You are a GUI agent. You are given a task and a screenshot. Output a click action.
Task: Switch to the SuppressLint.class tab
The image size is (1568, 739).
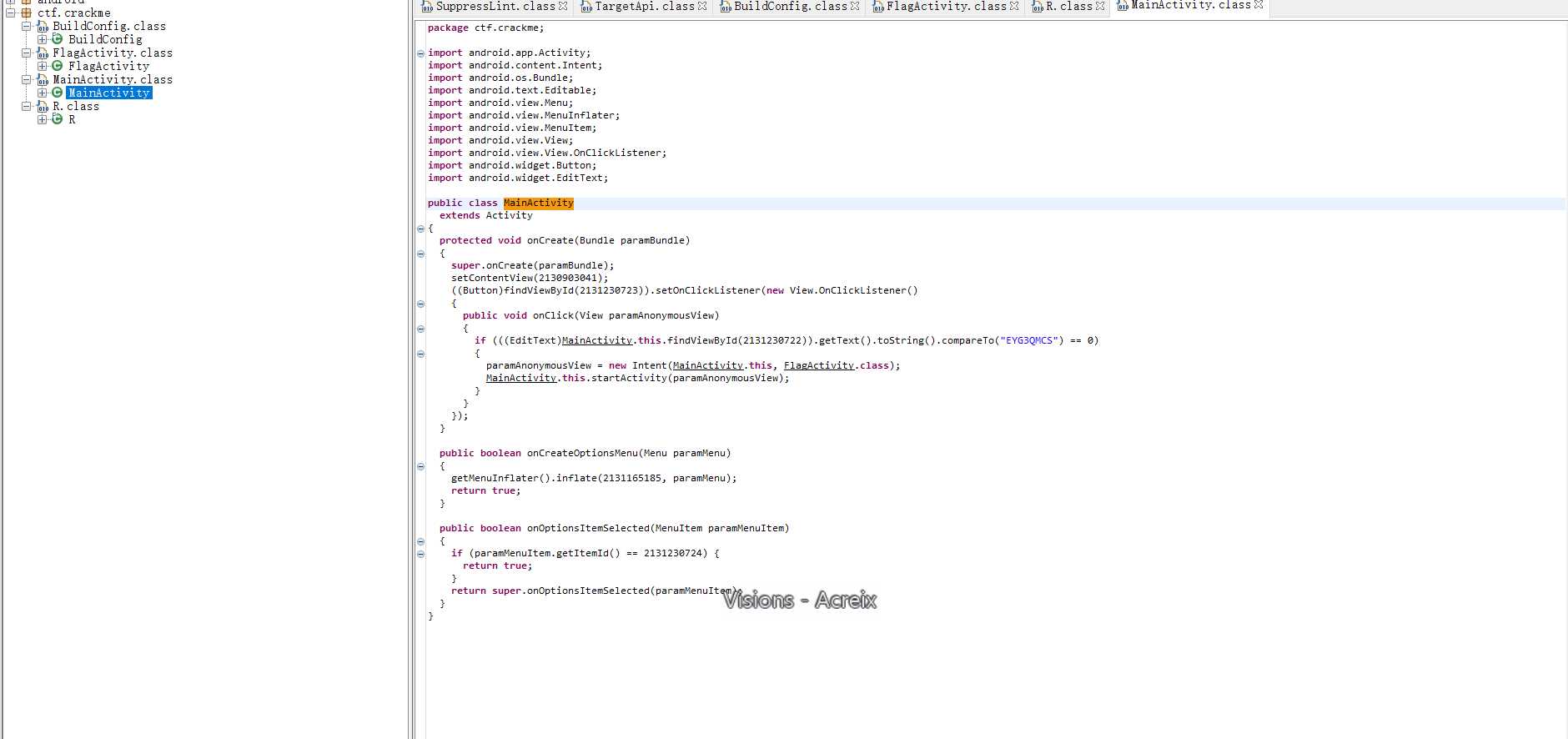pyautogui.click(x=495, y=7)
